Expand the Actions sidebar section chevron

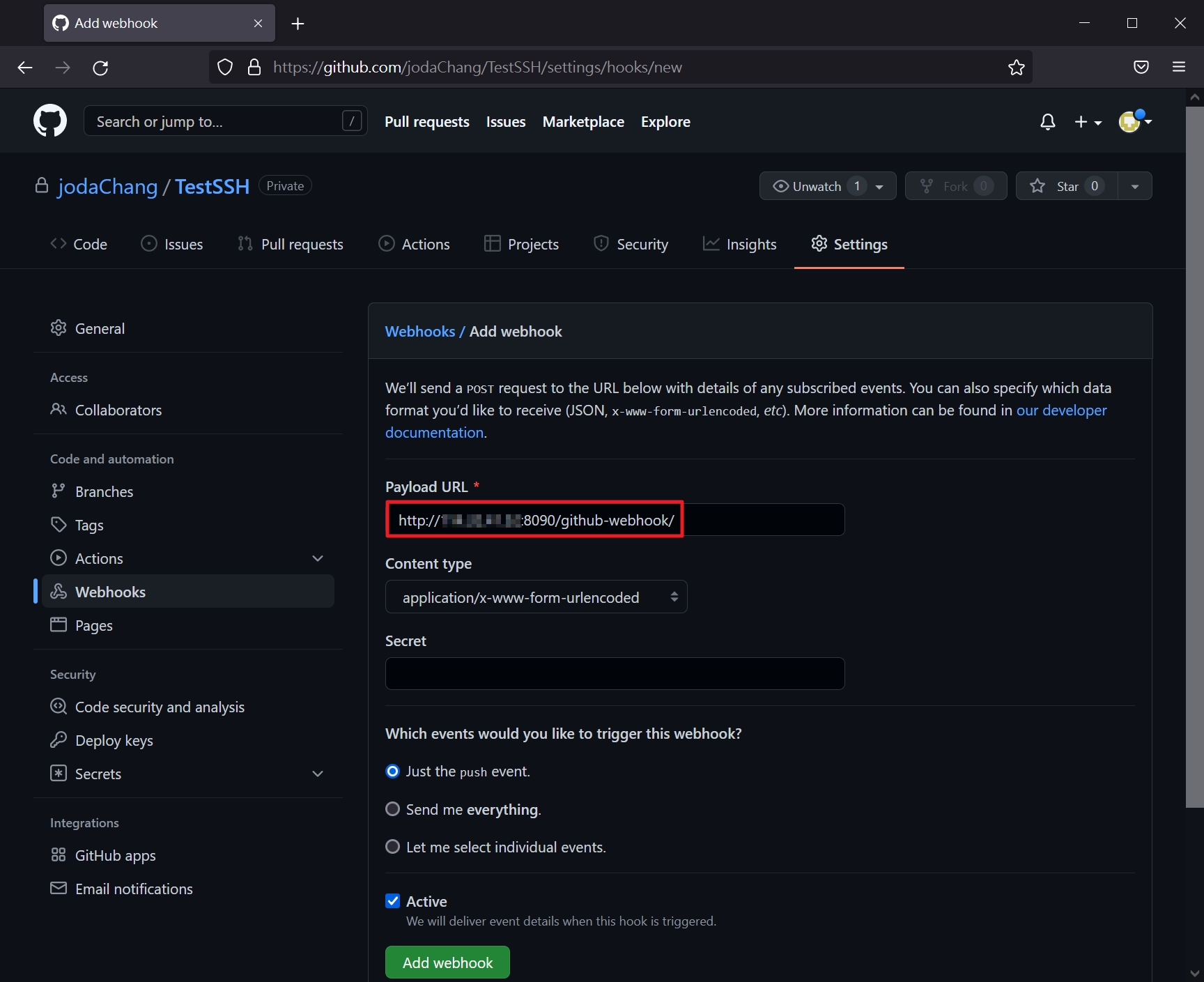[x=318, y=558]
